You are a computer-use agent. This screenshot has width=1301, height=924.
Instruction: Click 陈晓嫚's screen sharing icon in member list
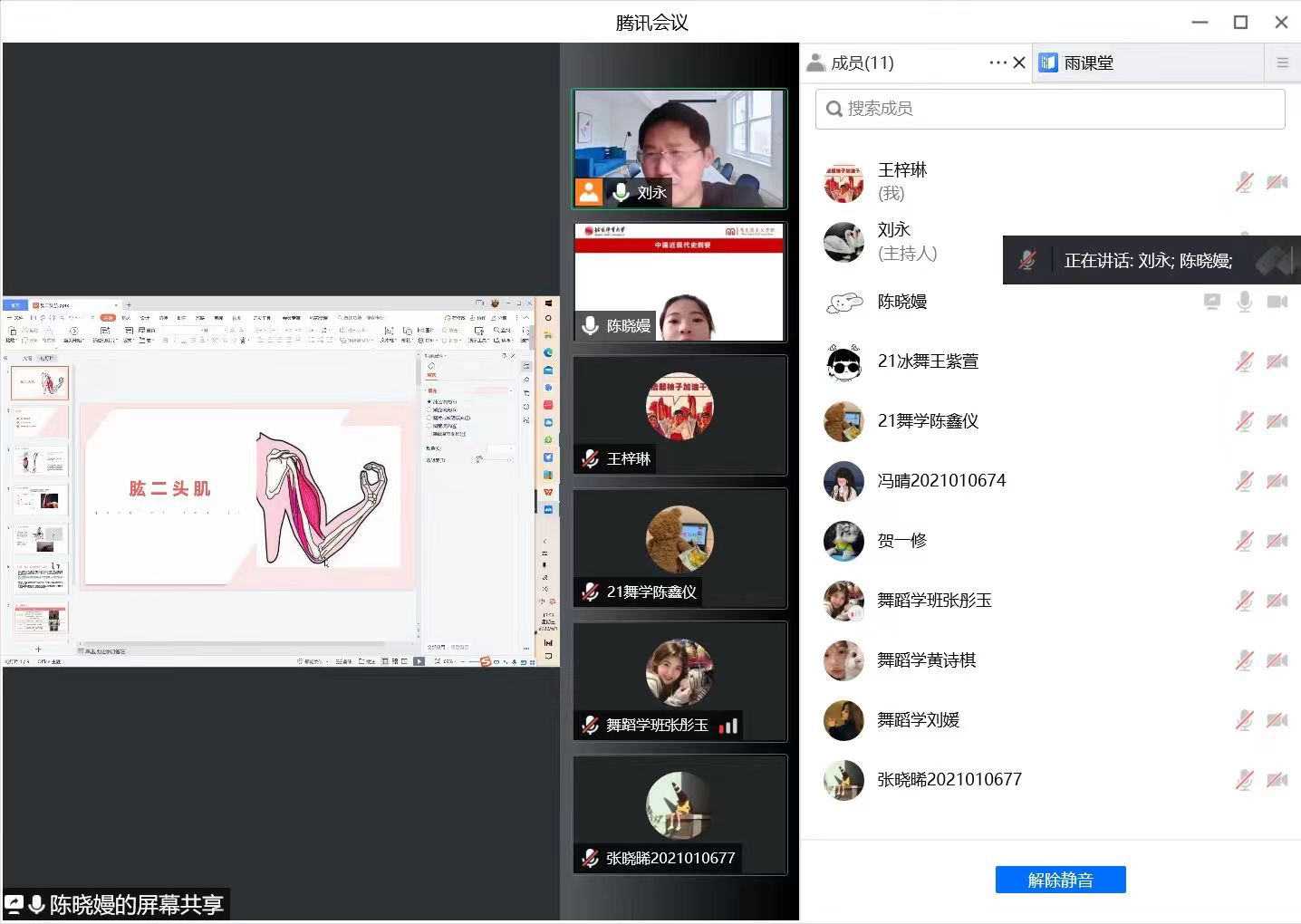click(x=1212, y=302)
